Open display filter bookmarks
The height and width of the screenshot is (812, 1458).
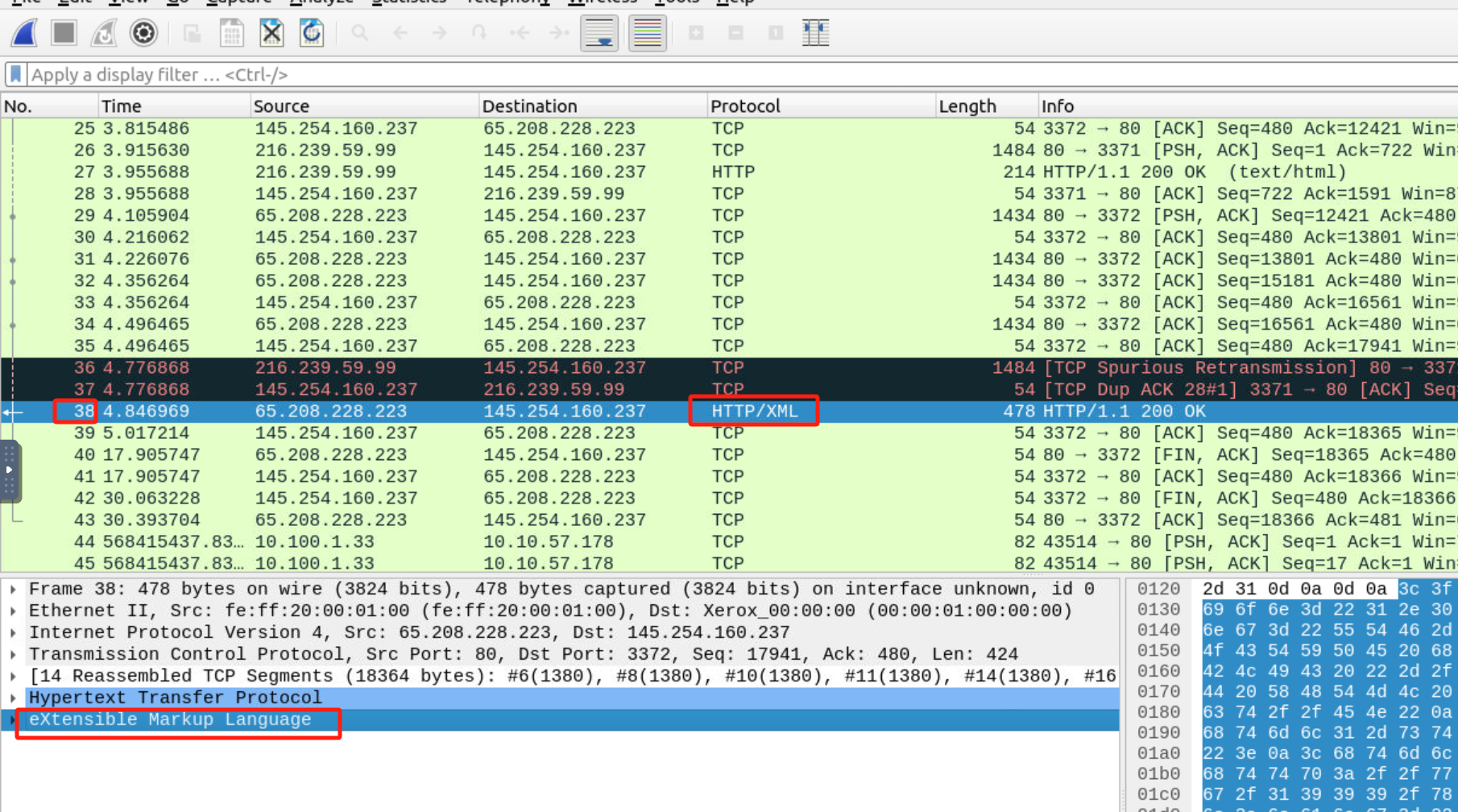point(15,74)
